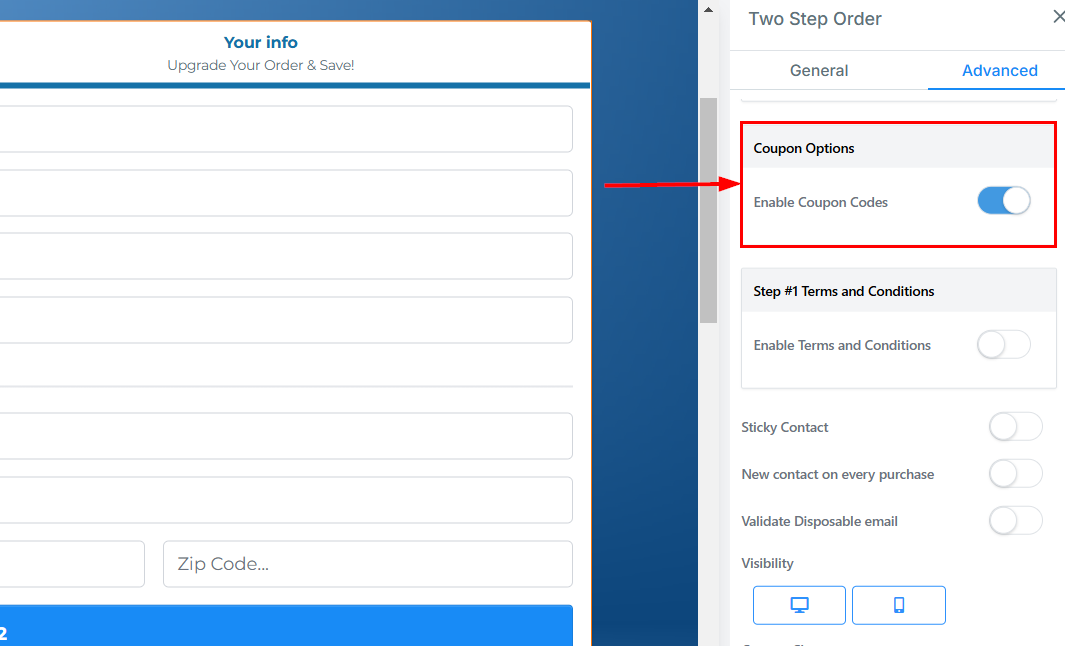
Task: Click the topmost form input field
Action: pyautogui.click(x=286, y=129)
